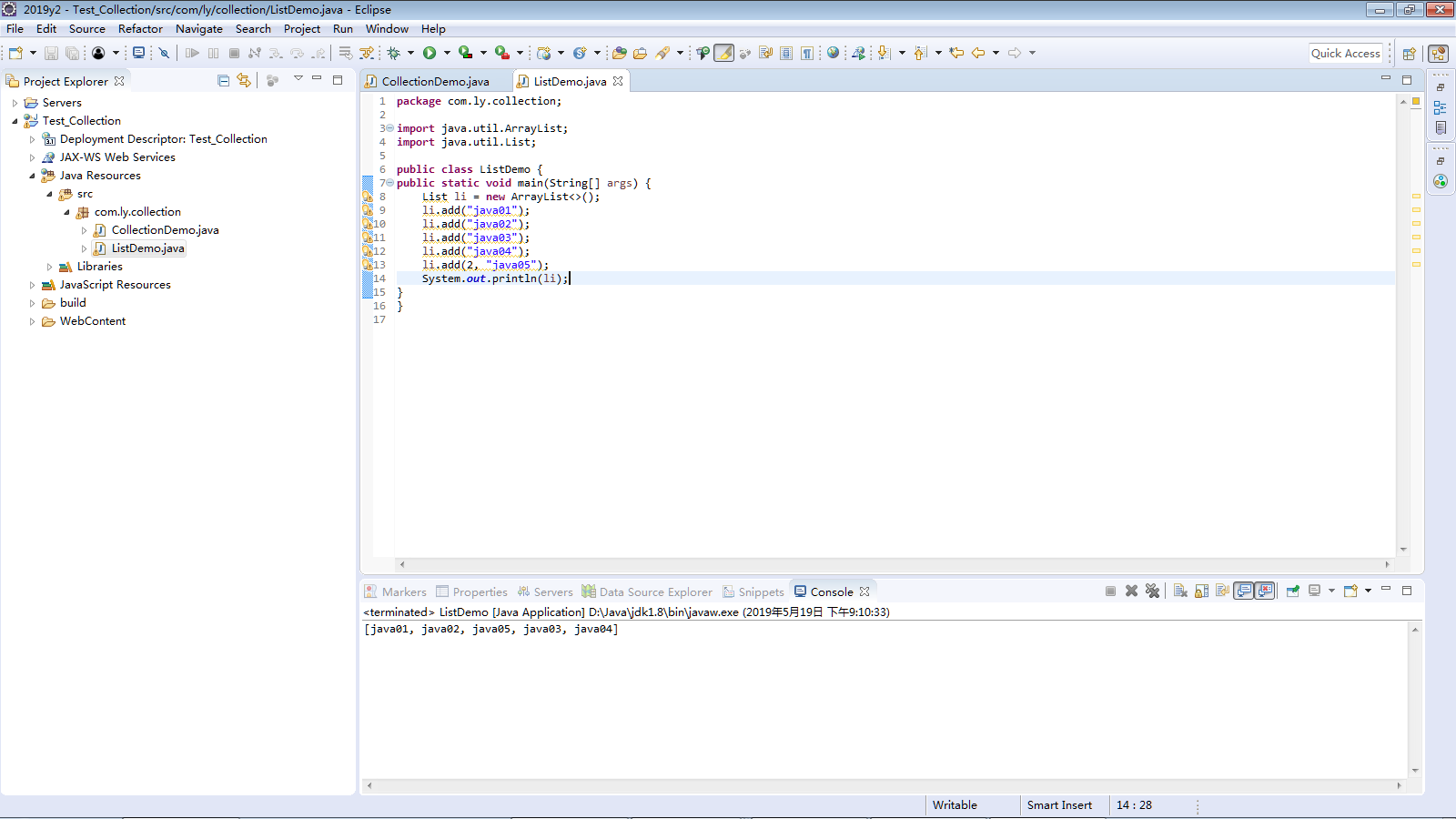Go back with the yellow Back arrow
The height and width of the screenshot is (819, 1456).
click(x=978, y=53)
